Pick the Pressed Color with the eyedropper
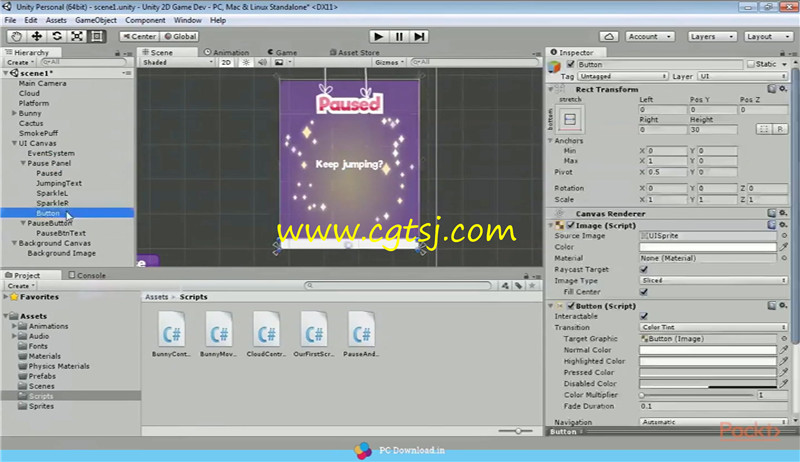Image resolution: width=800 pixels, height=462 pixels. pos(784,372)
